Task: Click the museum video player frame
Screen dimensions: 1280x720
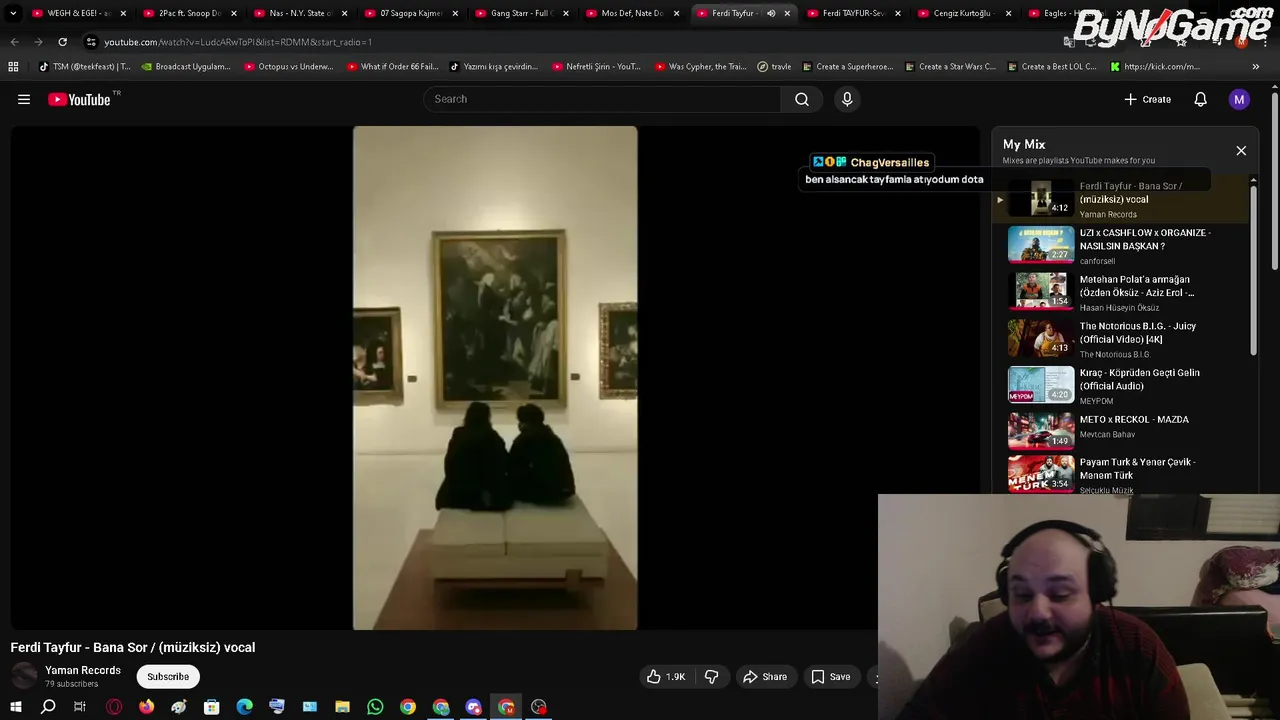Action: (x=495, y=378)
